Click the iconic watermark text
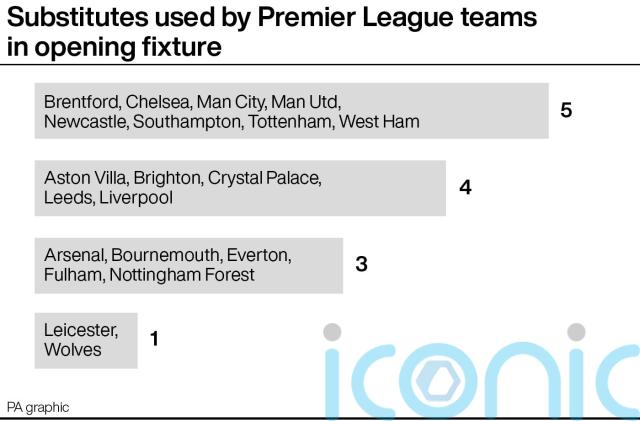This screenshot has width=640, height=421. tap(482, 372)
